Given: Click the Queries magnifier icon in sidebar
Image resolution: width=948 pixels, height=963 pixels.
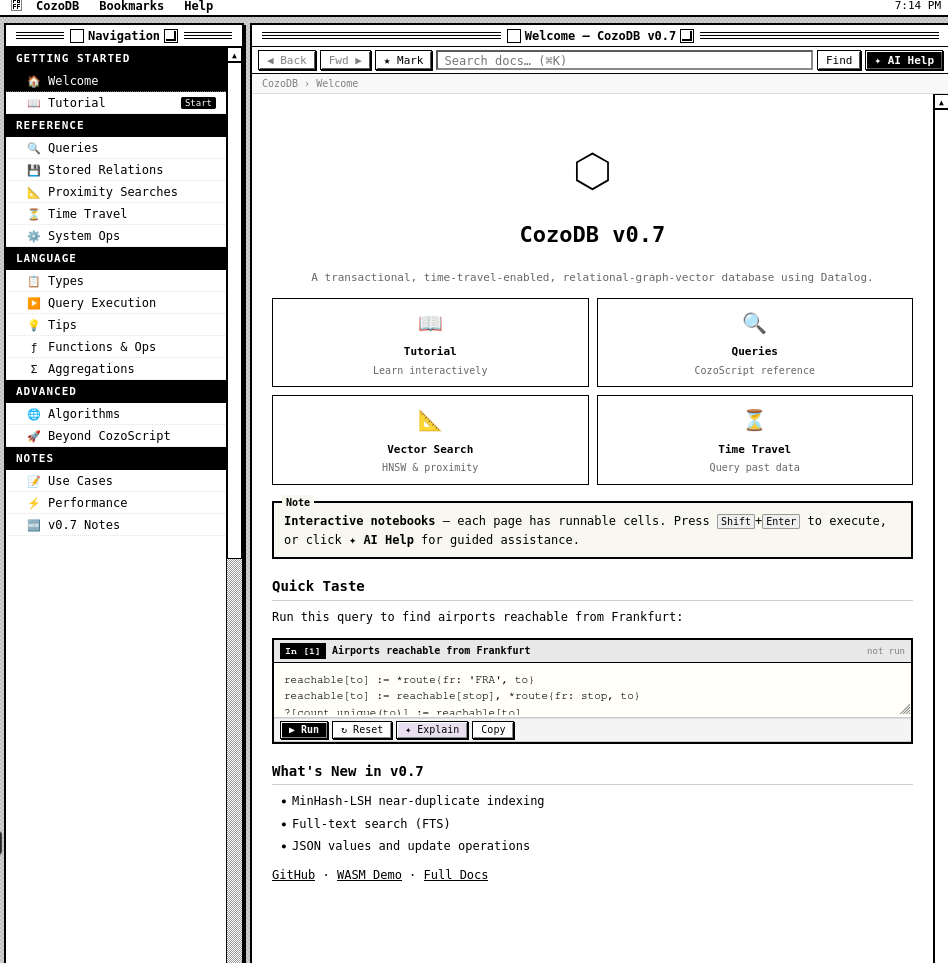Looking at the screenshot, I should pos(34,148).
